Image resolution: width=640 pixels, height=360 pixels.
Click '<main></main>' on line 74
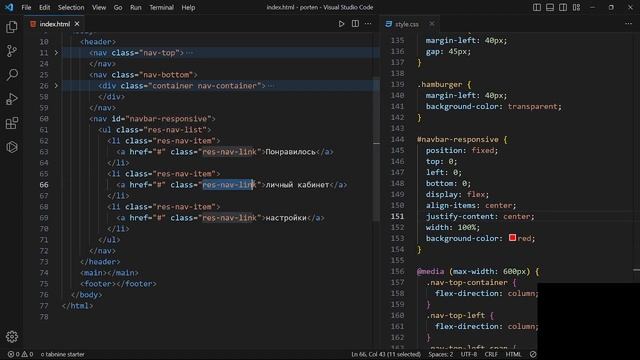tap(109, 273)
